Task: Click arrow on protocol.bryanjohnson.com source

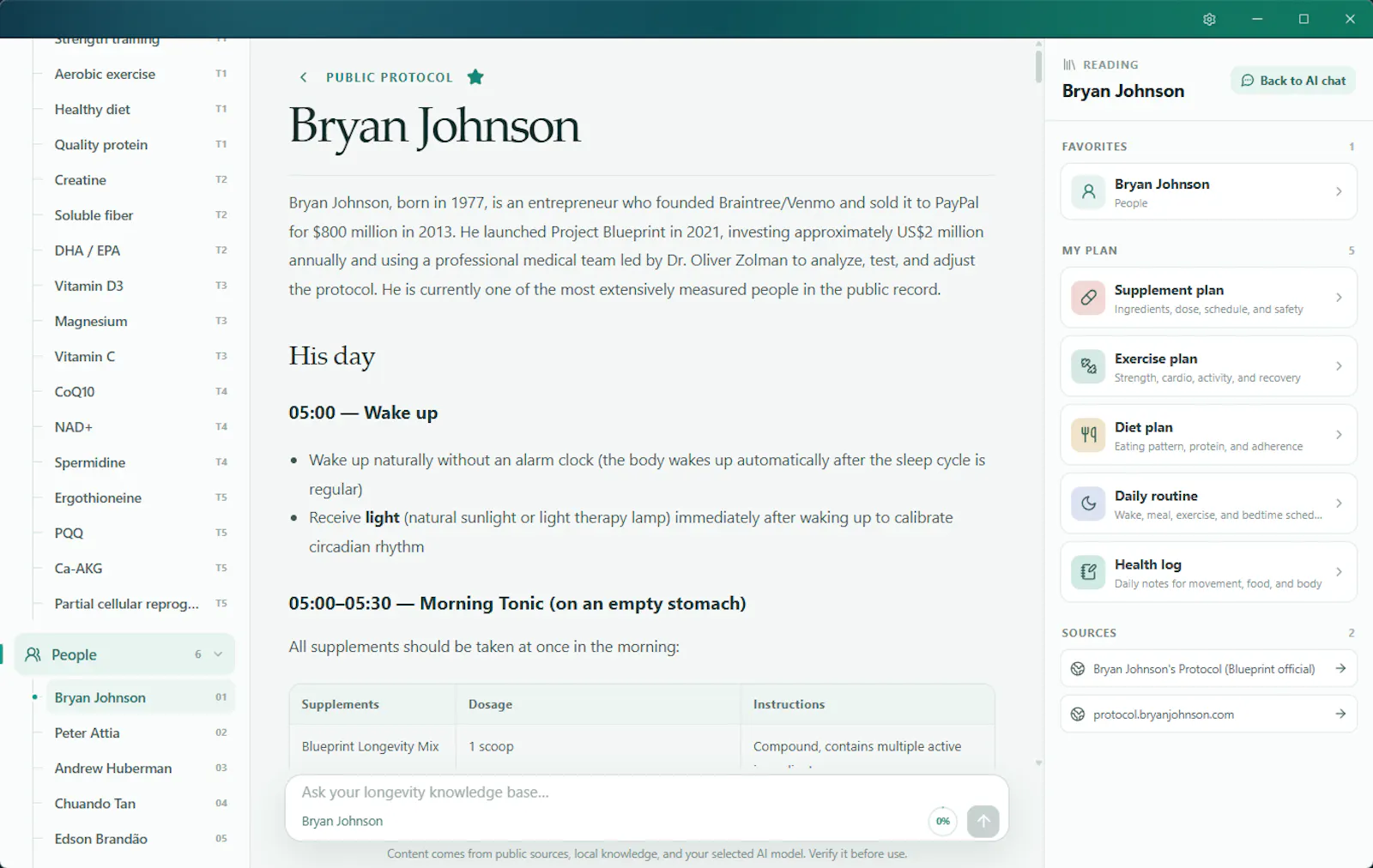Action: pos(1340,714)
